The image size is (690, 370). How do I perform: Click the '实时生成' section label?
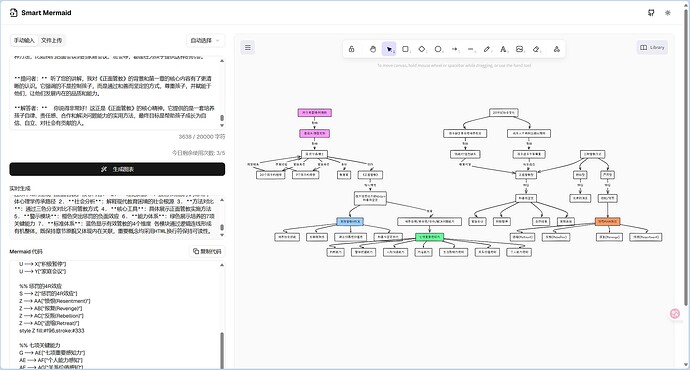point(20,188)
